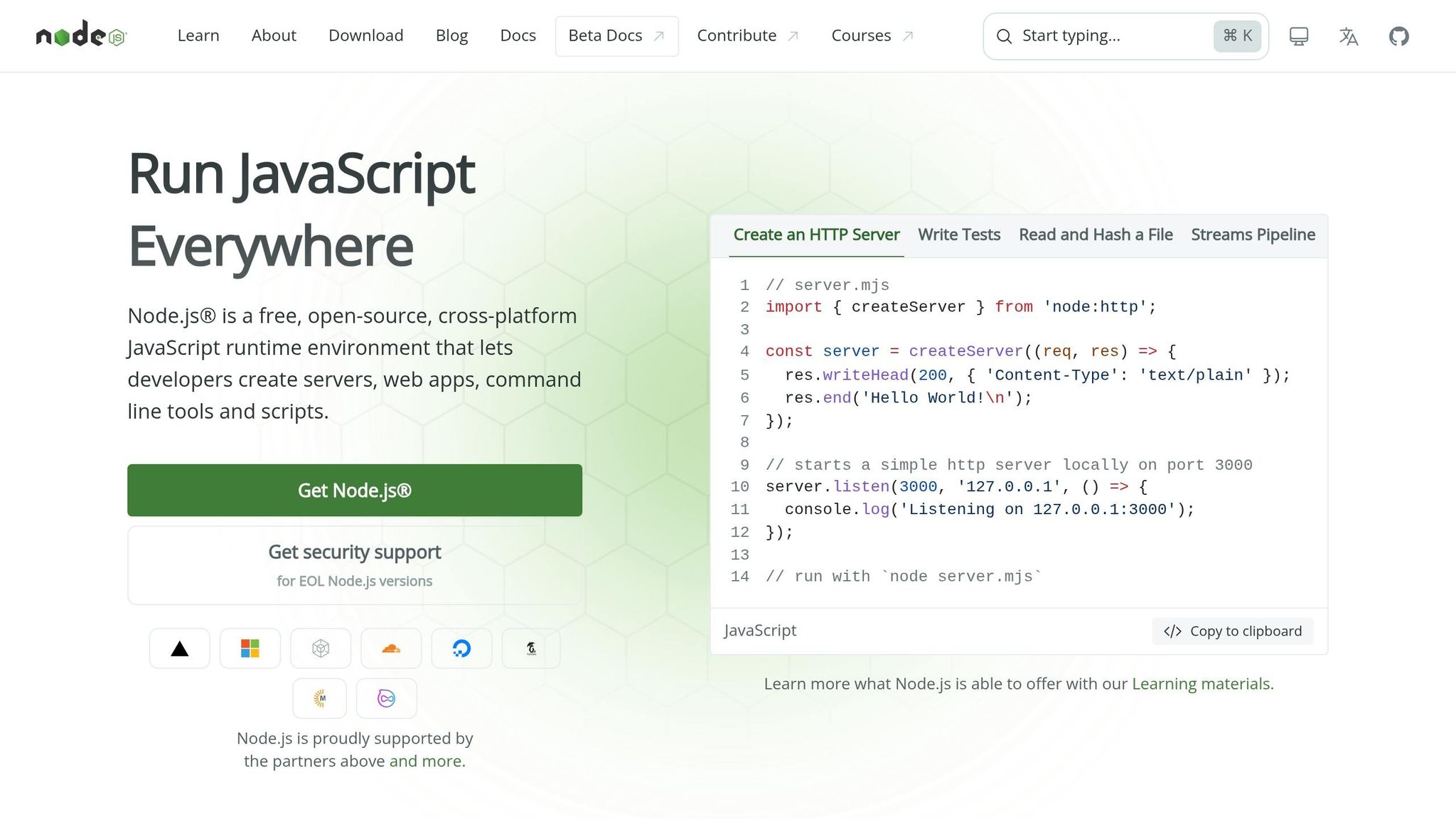Image resolution: width=1456 pixels, height=819 pixels.
Task: Click the black seahorse partner logo
Action: (531, 648)
